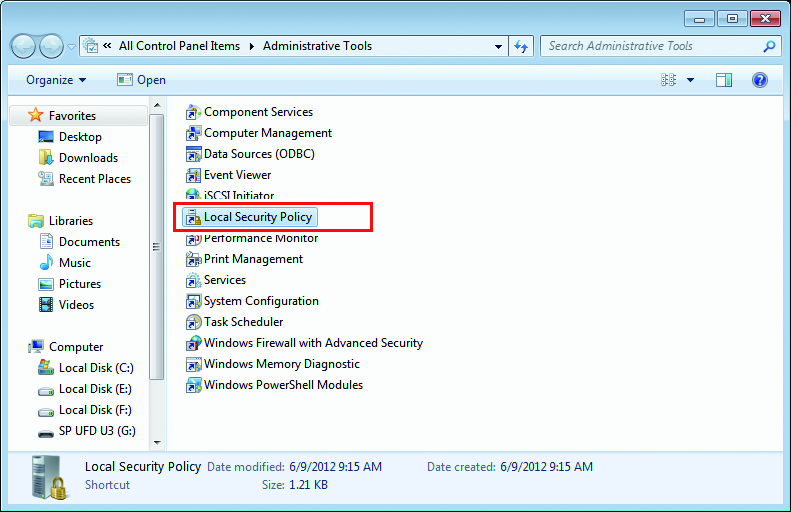This screenshot has height=512, width=791.
Task: Select the Windows Firewall with Advanced Security icon
Action: pyautogui.click(x=194, y=343)
